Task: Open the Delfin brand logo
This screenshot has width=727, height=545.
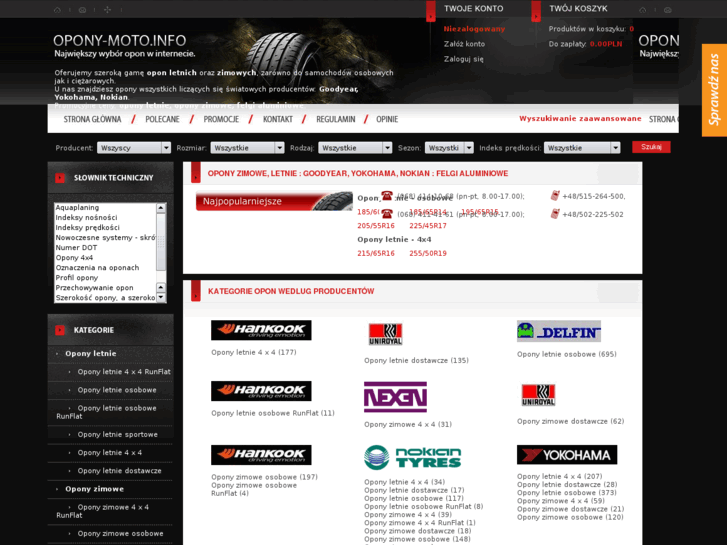Action: (x=558, y=332)
